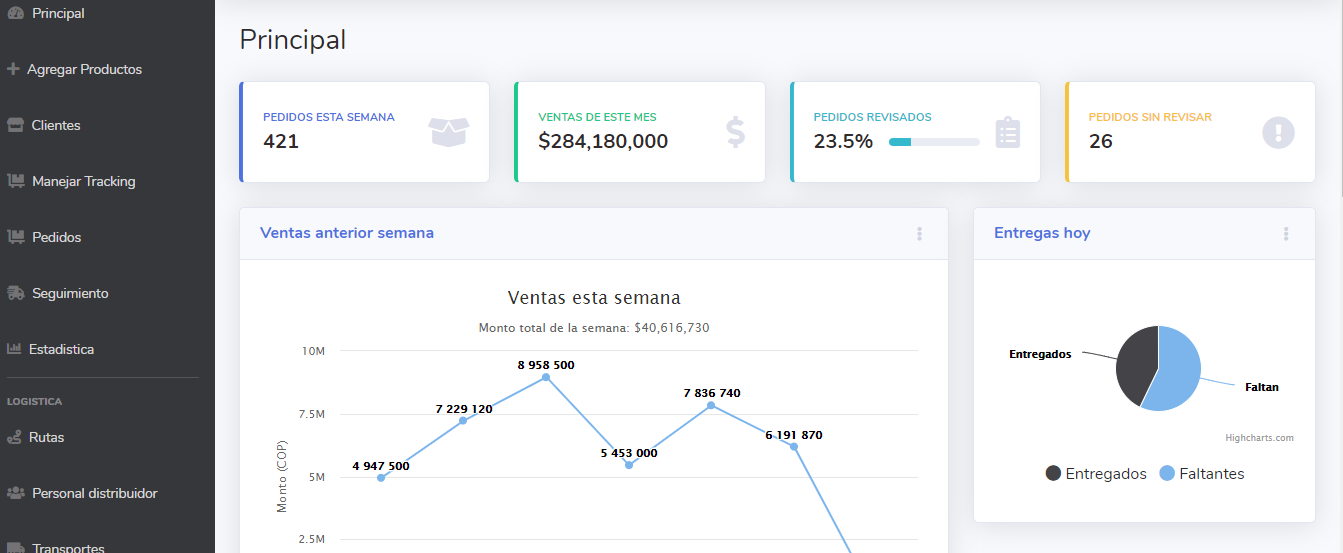Image resolution: width=1343 pixels, height=553 pixels.
Task: Click the Pedidos Revisados progress bar
Action: click(x=934, y=142)
